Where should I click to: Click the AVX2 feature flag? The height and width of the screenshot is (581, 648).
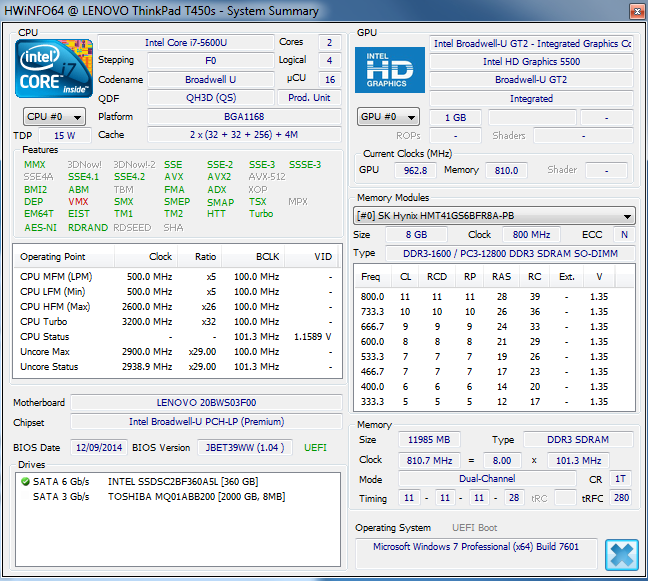(x=219, y=177)
